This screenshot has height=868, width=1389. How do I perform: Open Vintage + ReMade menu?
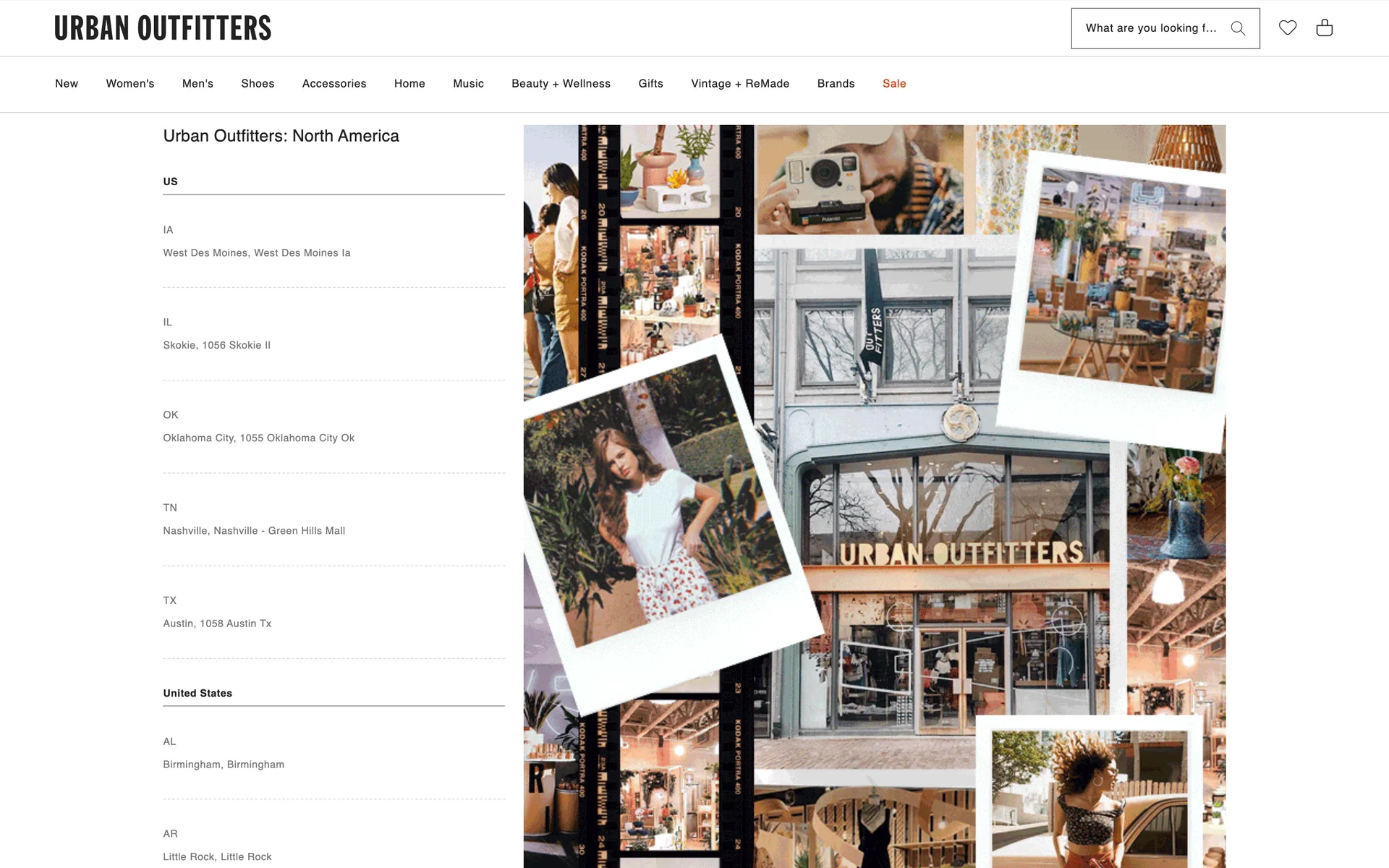point(740,84)
